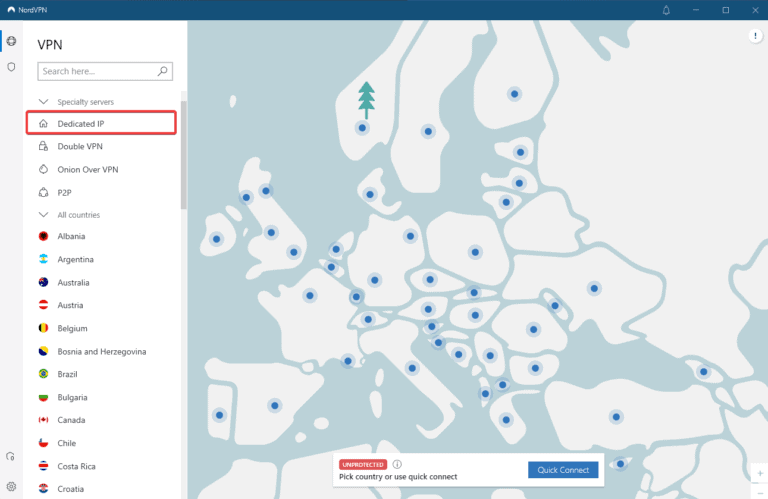Click the info icon beside Unprotected badge
The width and height of the screenshot is (768, 499).
point(397,464)
